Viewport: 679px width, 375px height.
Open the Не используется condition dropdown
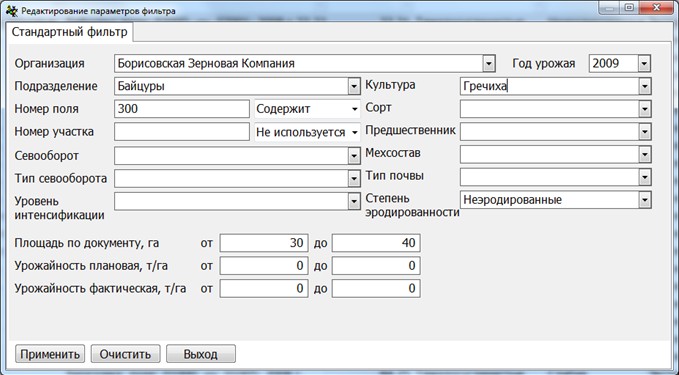(307, 132)
